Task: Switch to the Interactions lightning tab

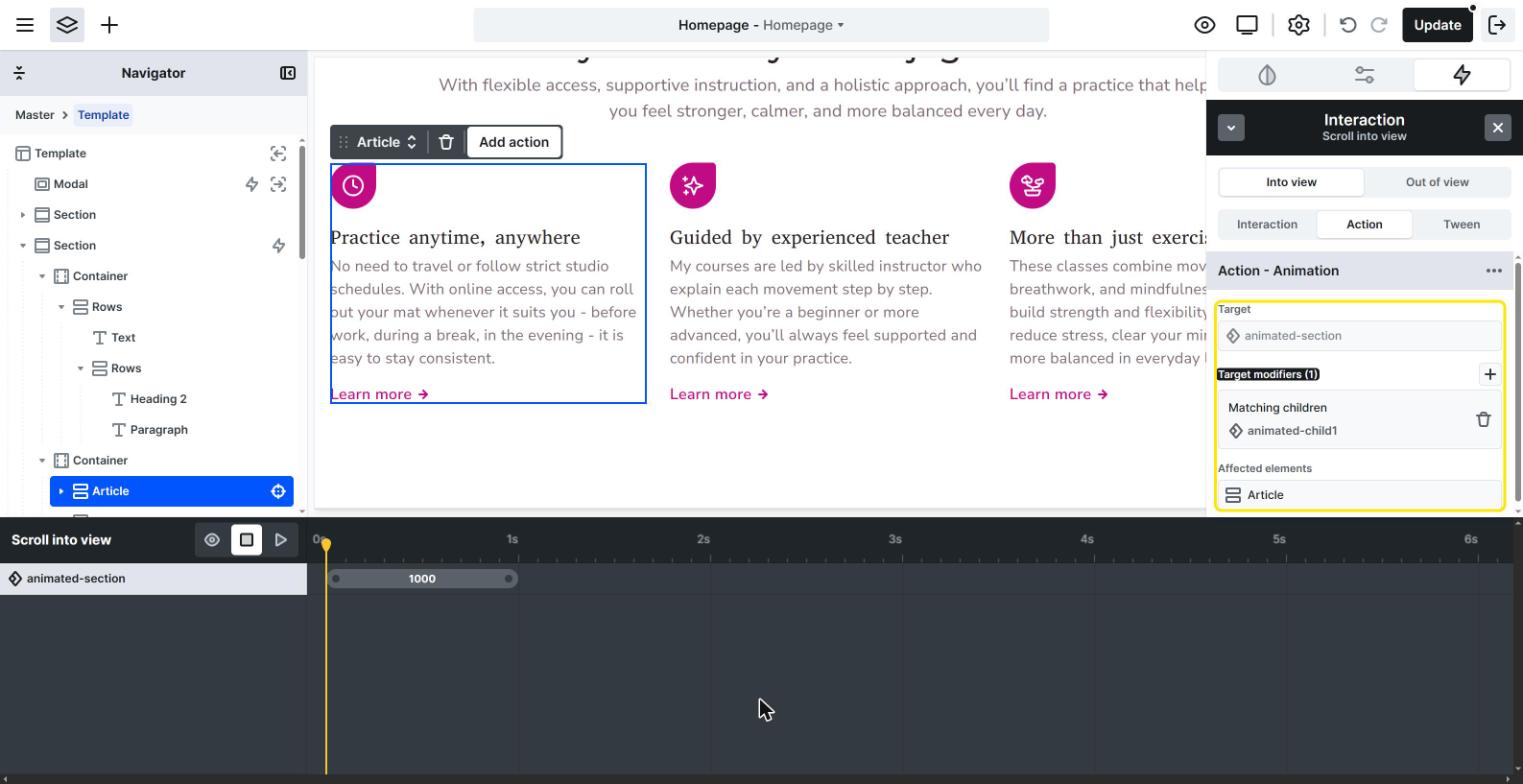Action: 1462,75
